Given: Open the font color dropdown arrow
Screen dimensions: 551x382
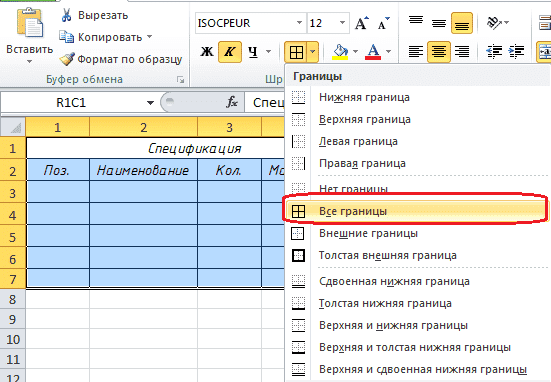Looking at the screenshot, I should 388,52.
